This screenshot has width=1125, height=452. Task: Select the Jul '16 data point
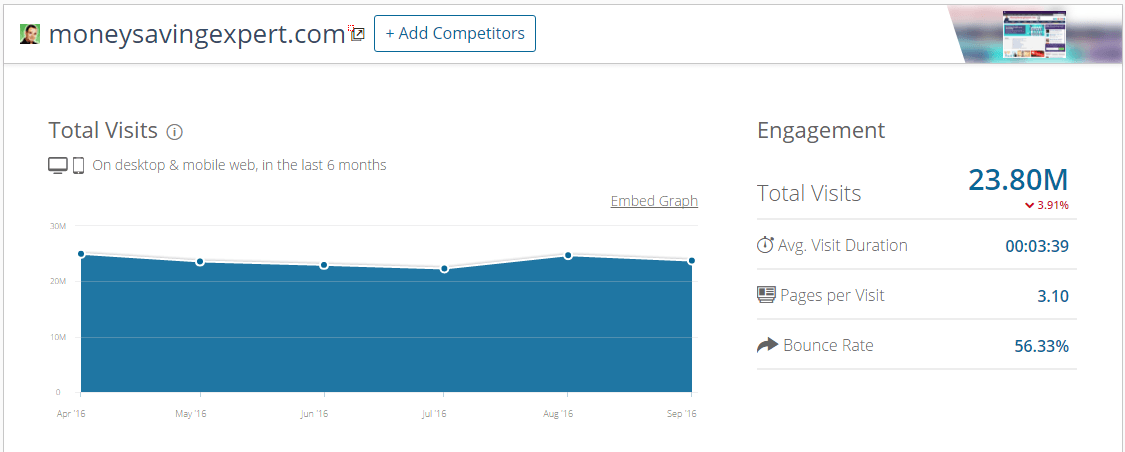click(444, 269)
